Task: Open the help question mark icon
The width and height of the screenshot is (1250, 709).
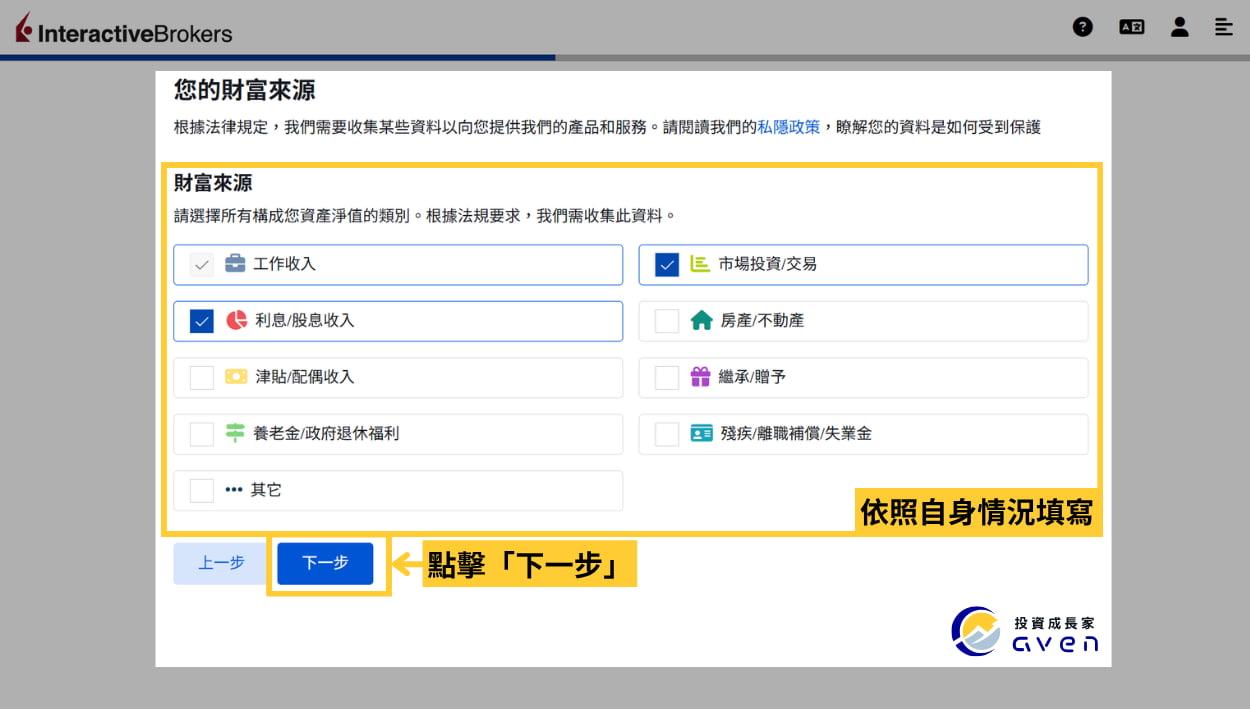Action: 1083,27
